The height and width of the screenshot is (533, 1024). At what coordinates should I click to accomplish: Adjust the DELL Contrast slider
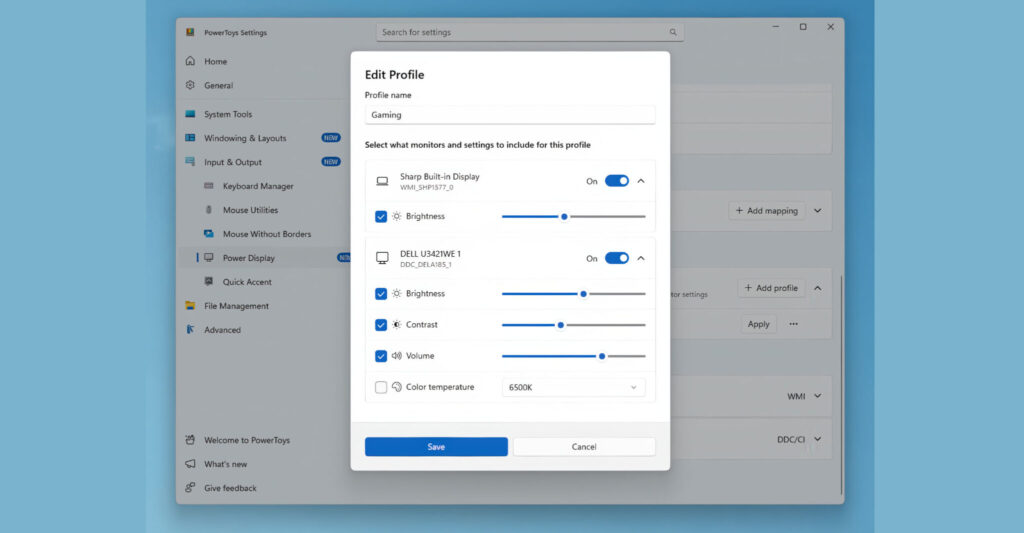[x=573, y=325]
